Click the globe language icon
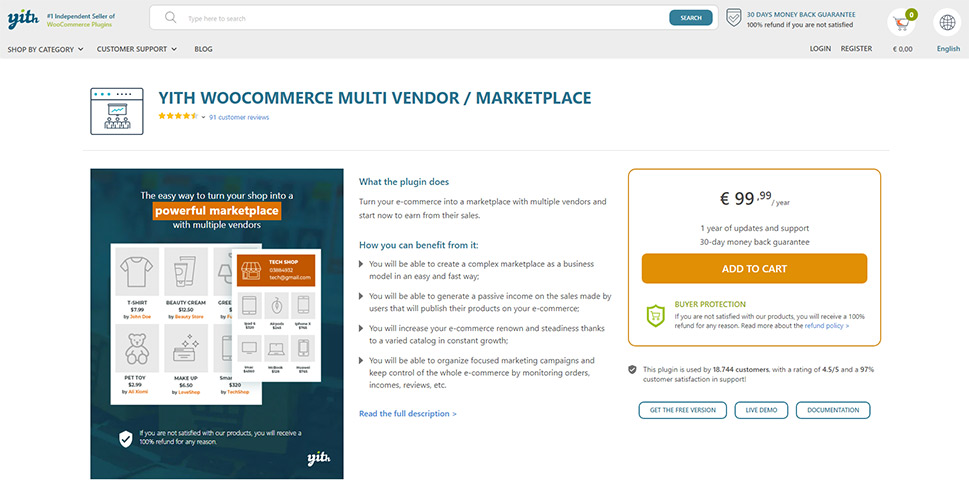 [947, 22]
